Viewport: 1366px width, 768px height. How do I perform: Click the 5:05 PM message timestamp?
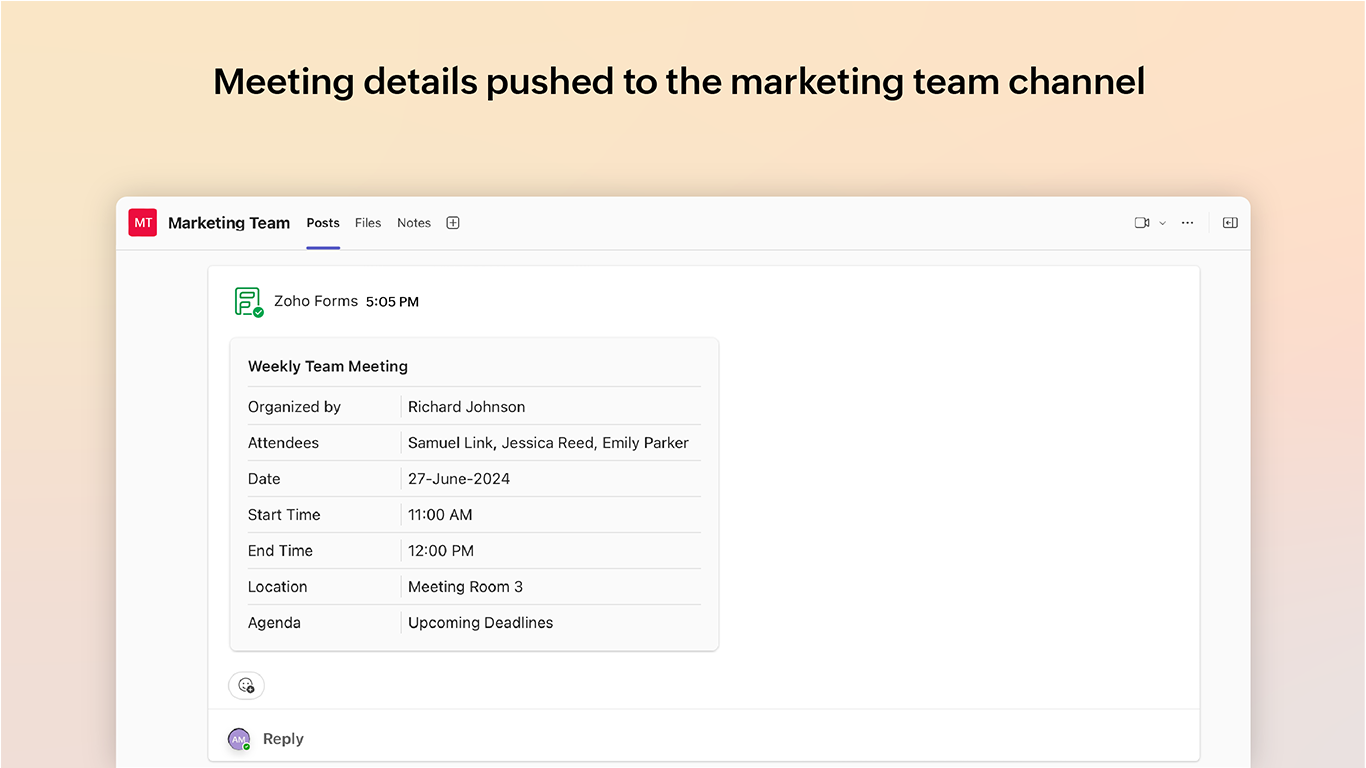coord(392,302)
